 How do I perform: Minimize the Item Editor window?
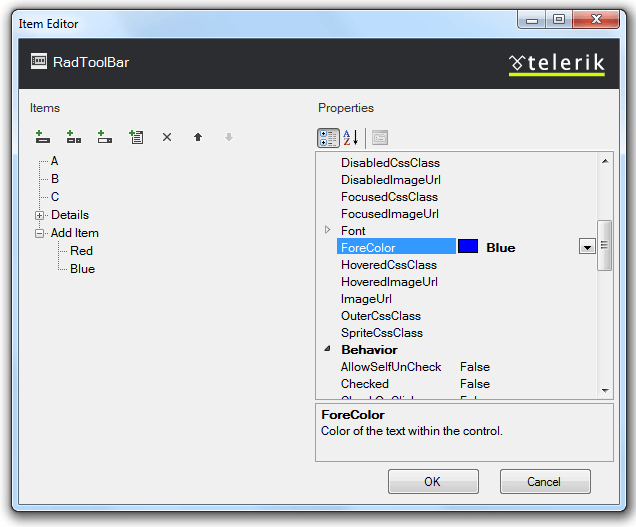[x=532, y=19]
